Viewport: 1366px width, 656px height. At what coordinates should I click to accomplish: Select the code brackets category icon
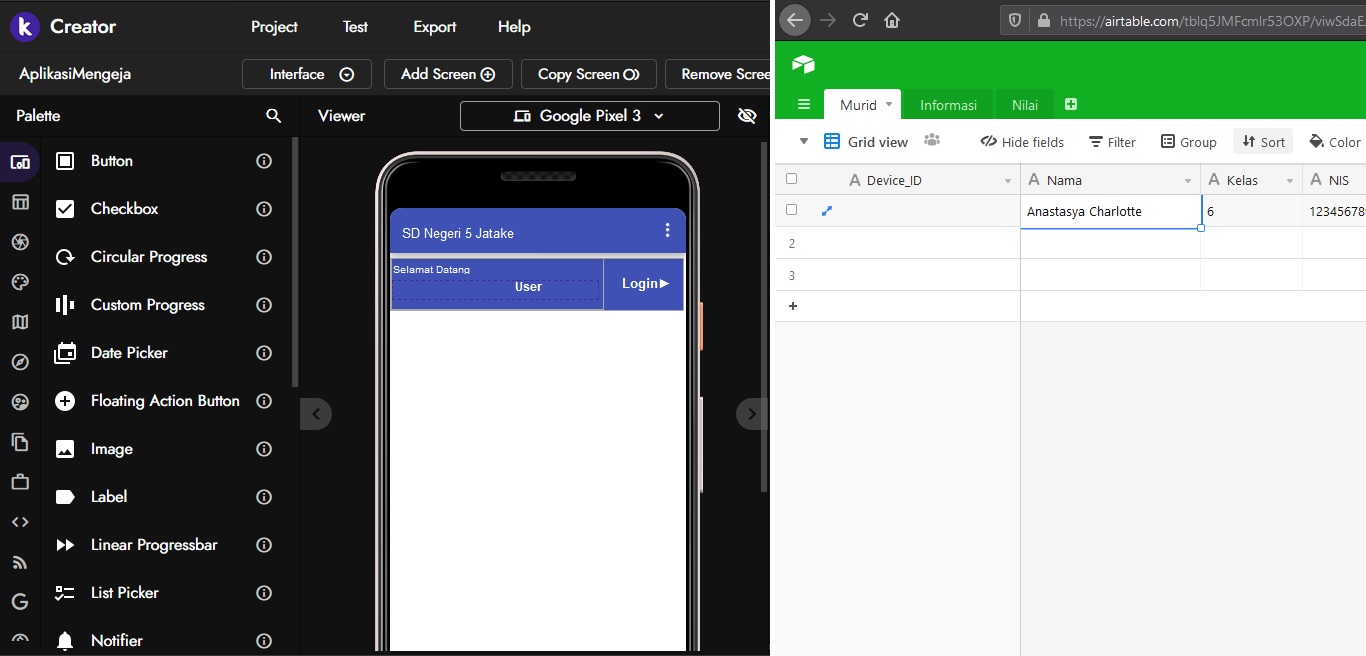[20, 522]
